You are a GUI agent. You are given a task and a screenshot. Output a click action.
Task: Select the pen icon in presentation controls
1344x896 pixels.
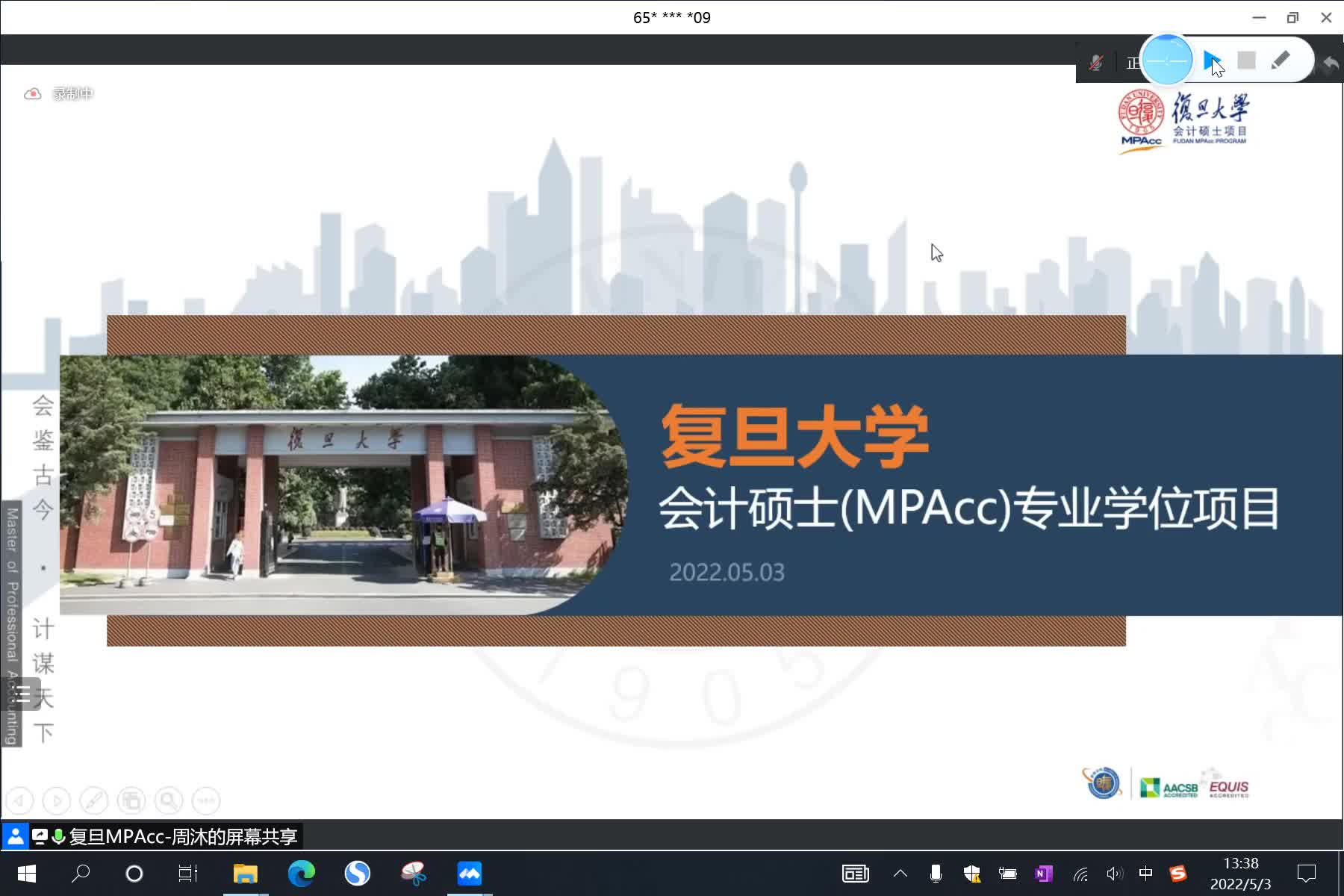94,800
